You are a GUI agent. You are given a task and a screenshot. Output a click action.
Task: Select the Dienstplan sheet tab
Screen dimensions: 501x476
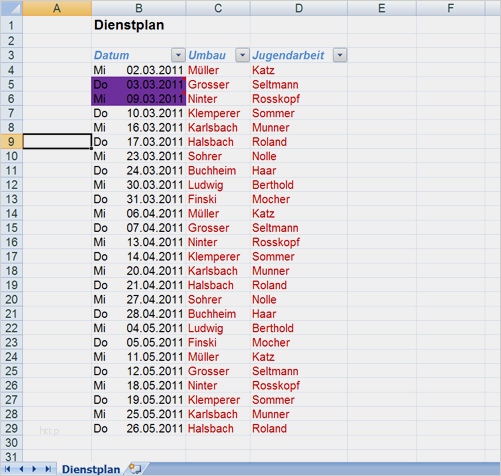point(91,469)
